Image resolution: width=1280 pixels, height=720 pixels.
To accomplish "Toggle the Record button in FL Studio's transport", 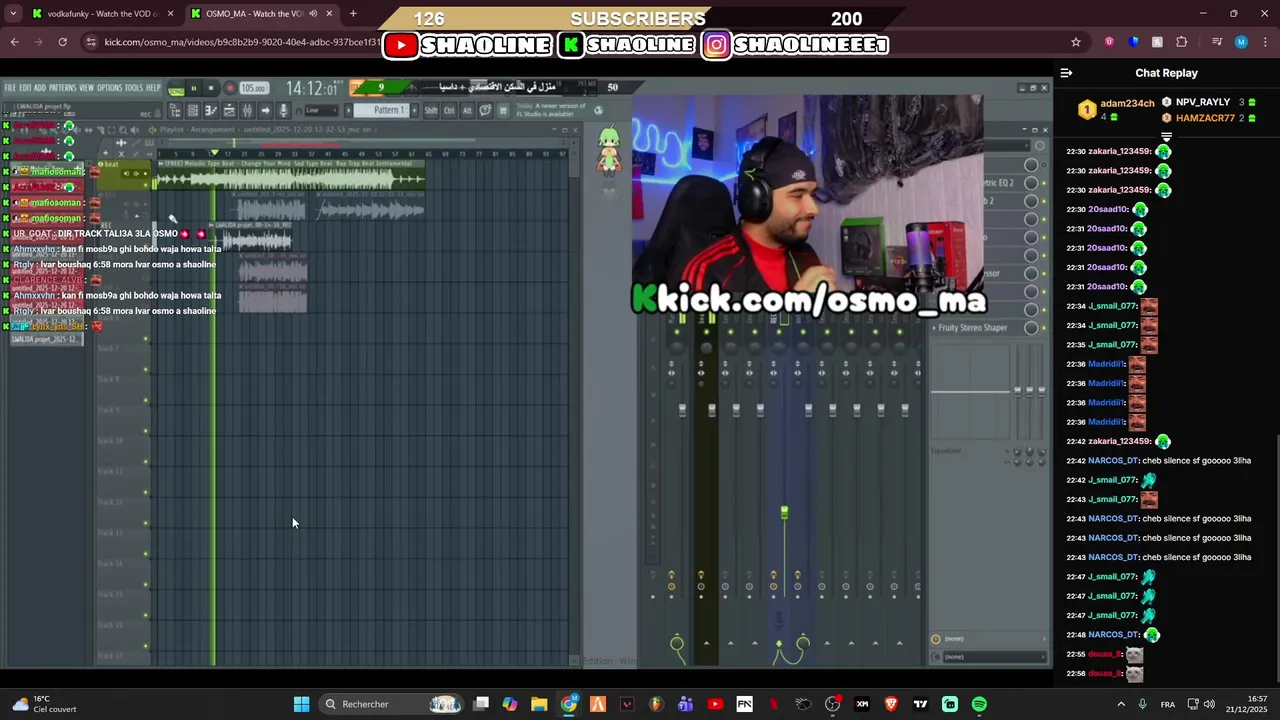I will (230, 88).
